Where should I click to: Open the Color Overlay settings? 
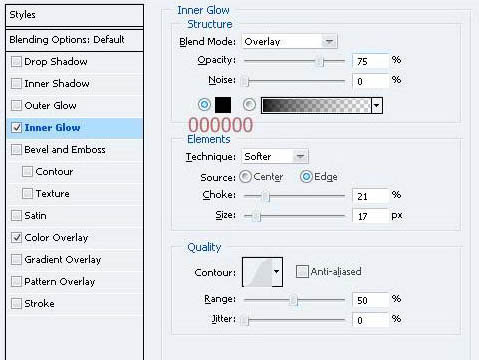click(x=75, y=237)
